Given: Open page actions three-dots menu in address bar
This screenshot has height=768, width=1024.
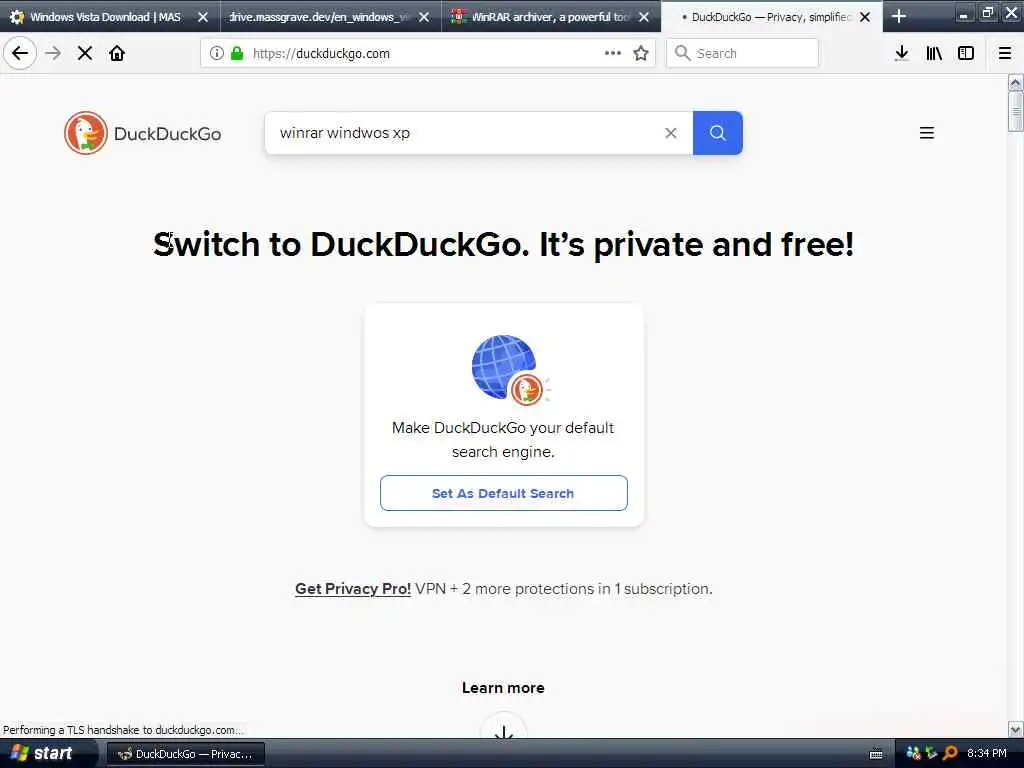Looking at the screenshot, I should point(613,53).
